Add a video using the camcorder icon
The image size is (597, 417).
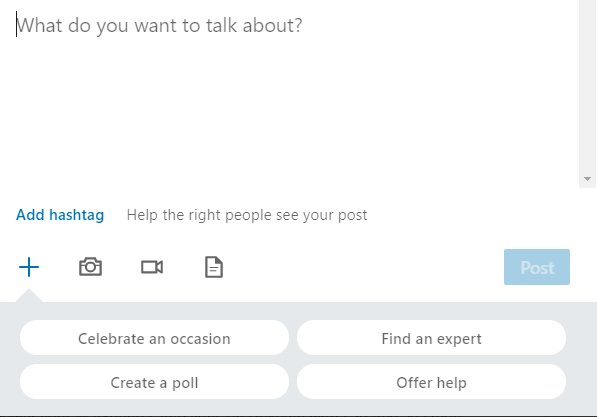152,267
